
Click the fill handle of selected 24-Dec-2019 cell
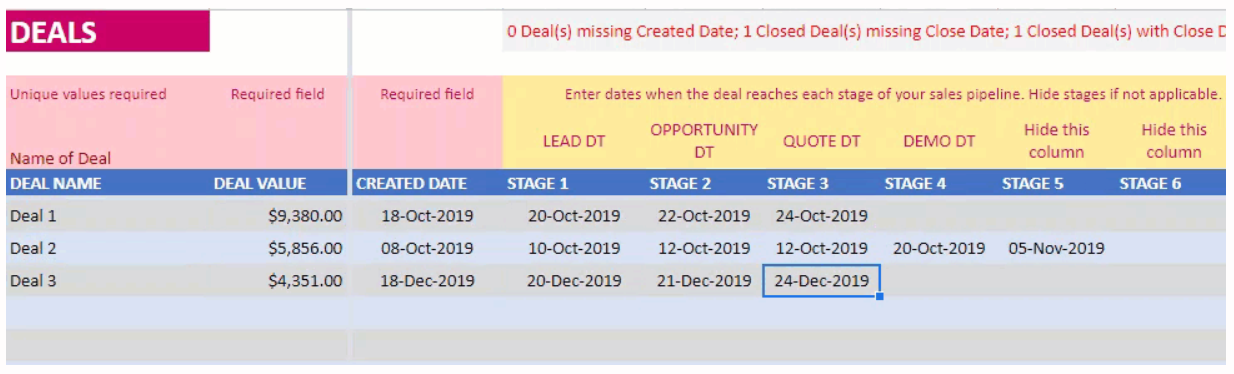point(879,296)
